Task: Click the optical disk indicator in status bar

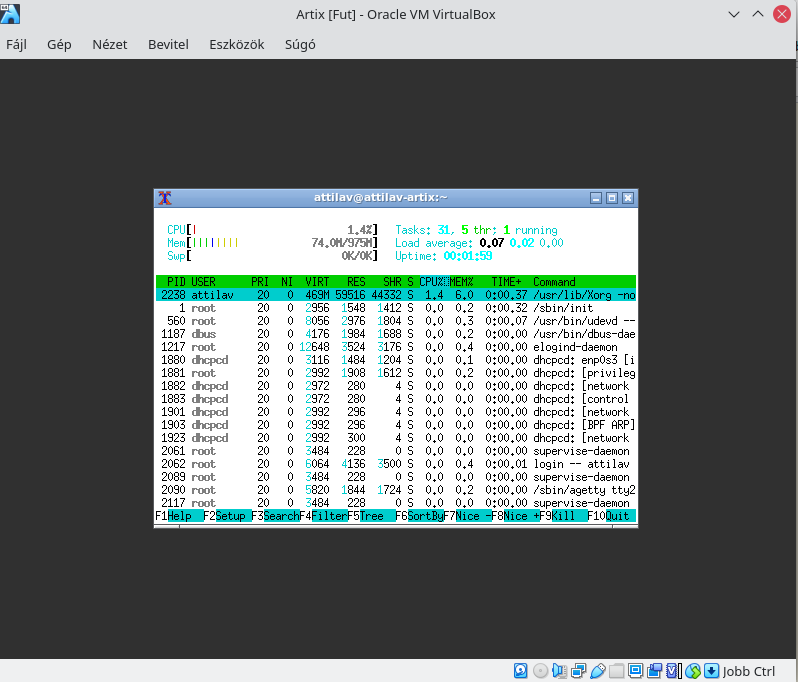Action: [540, 671]
